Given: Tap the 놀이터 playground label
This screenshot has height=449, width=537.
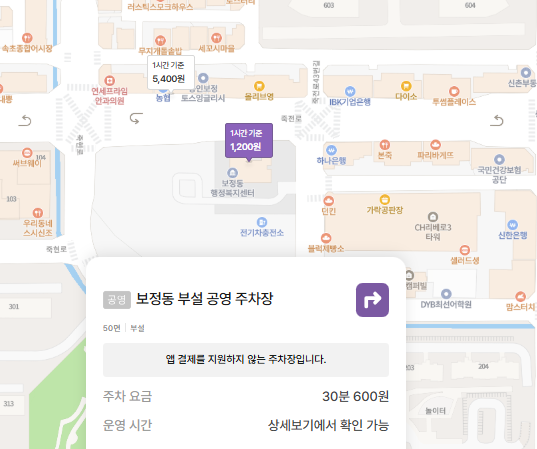Looking at the screenshot, I should pyautogui.click(x=435, y=411).
